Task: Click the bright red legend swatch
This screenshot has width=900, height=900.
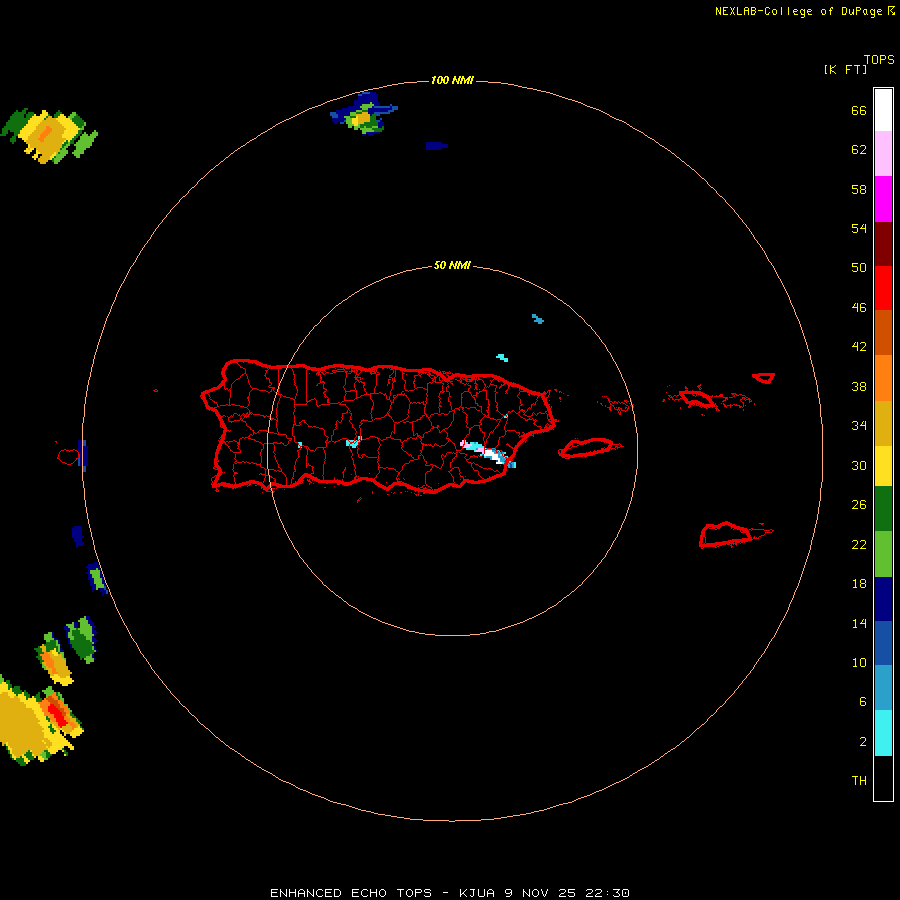Action: [x=883, y=288]
